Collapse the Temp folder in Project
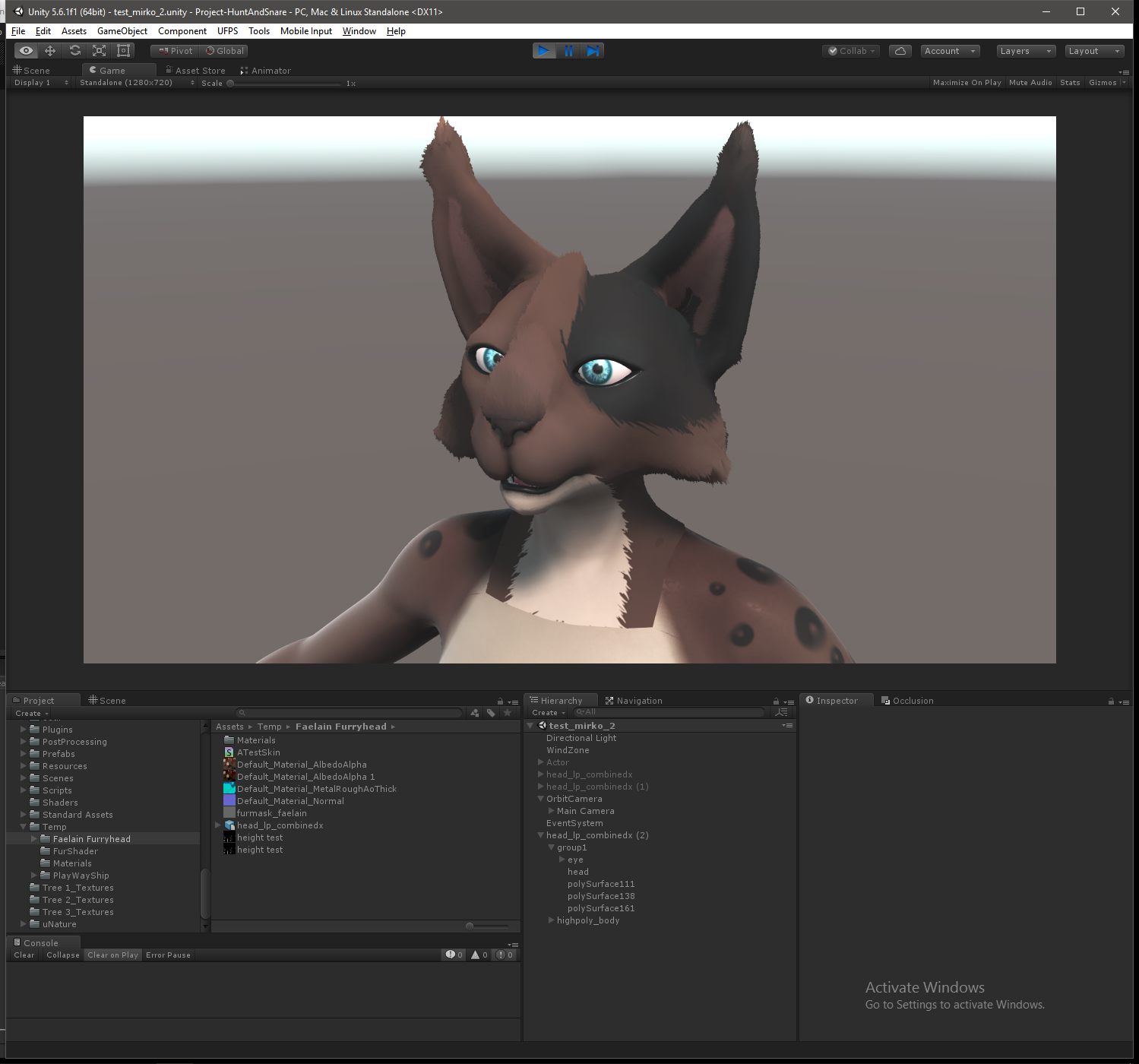Viewport: 1139px width, 1064px height. (24, 827)
